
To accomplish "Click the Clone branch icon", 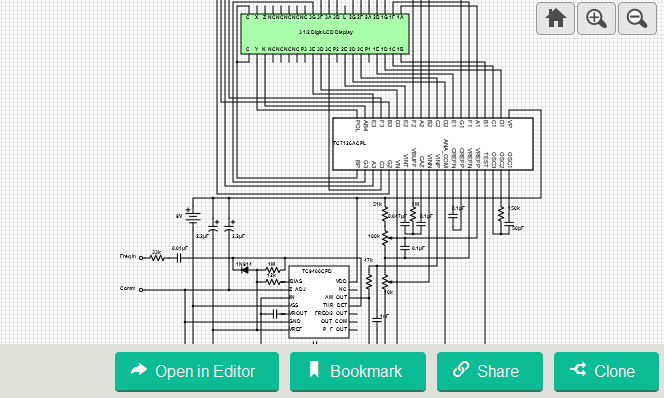I will (x=578, y=369).
